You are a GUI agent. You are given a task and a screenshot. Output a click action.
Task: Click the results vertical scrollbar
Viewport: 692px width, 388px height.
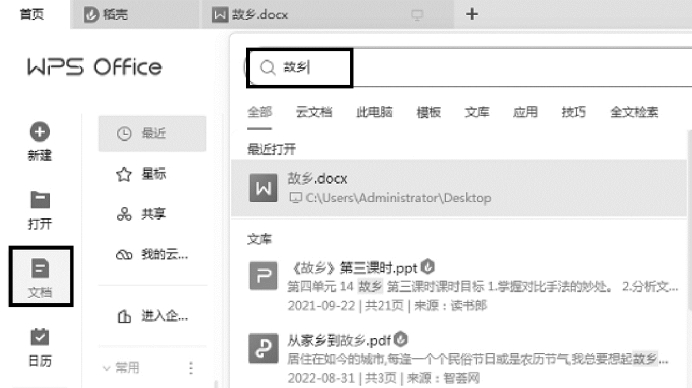689,221
